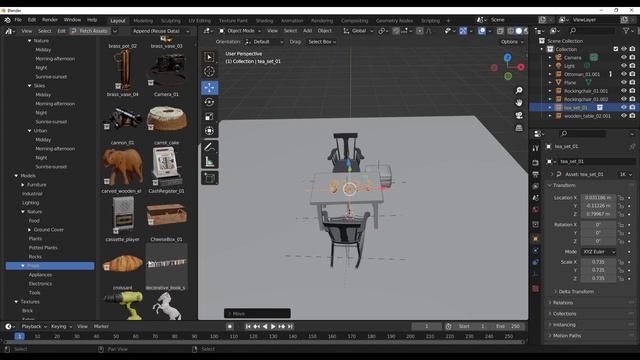Viewport: 640px width, 360px height.
Task: Toggle the snapping magnet button
Action: (396, 31)
